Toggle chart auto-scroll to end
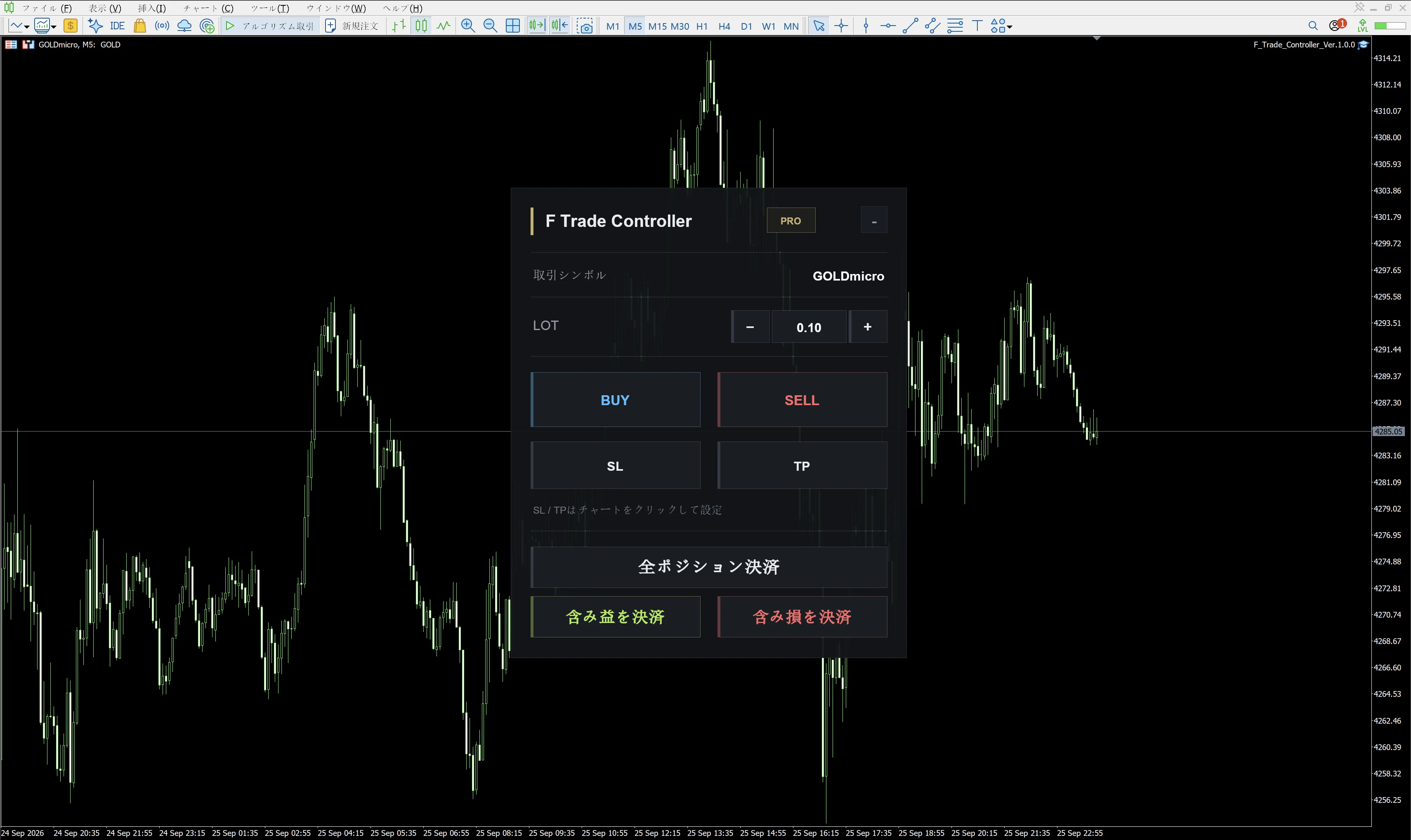This screenshot has height=840, width=1411. (x=537, y=26)
